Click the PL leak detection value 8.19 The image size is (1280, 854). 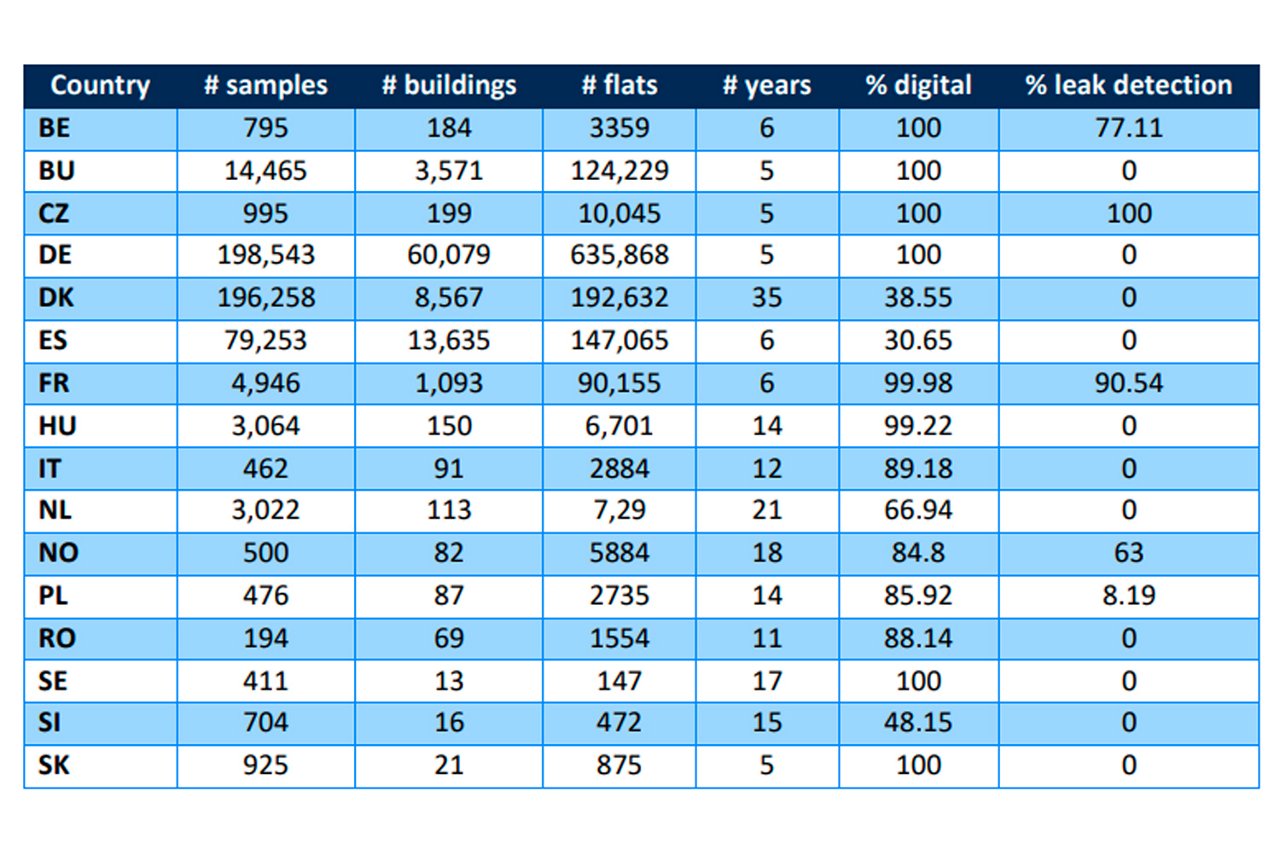pos(1128,596)
